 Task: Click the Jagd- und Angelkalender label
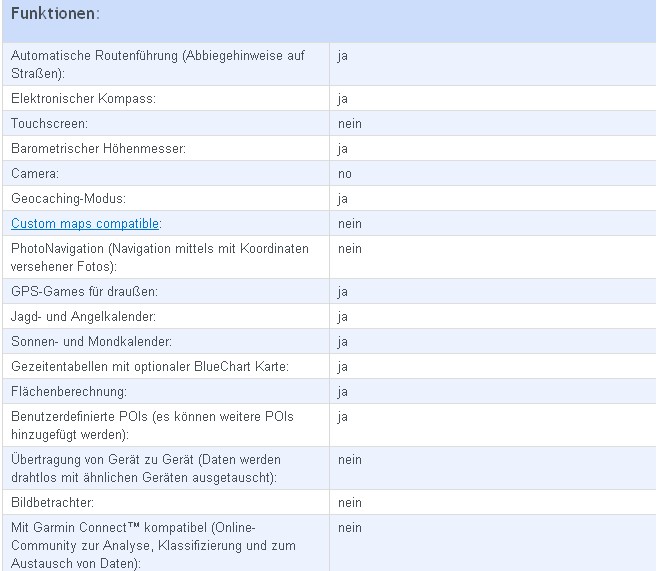coord(83,317)
